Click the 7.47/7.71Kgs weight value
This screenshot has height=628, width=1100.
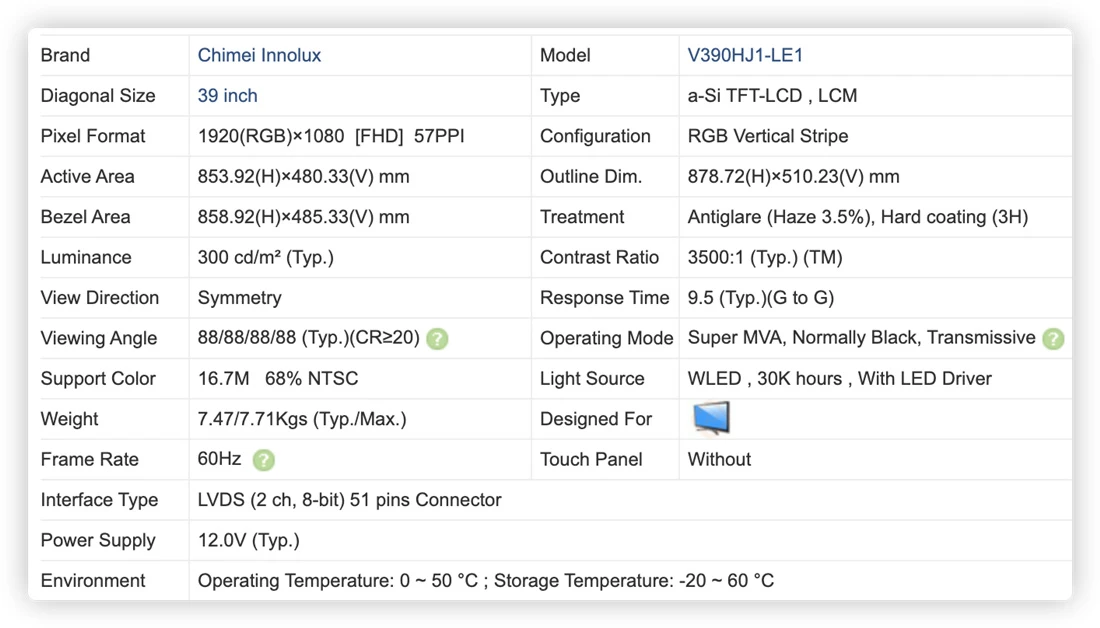[302, 420]
